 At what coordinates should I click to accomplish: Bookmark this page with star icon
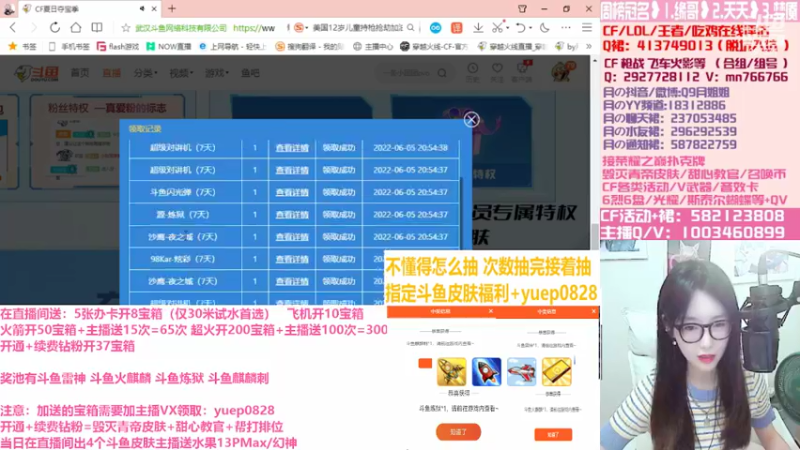[126, 28]
